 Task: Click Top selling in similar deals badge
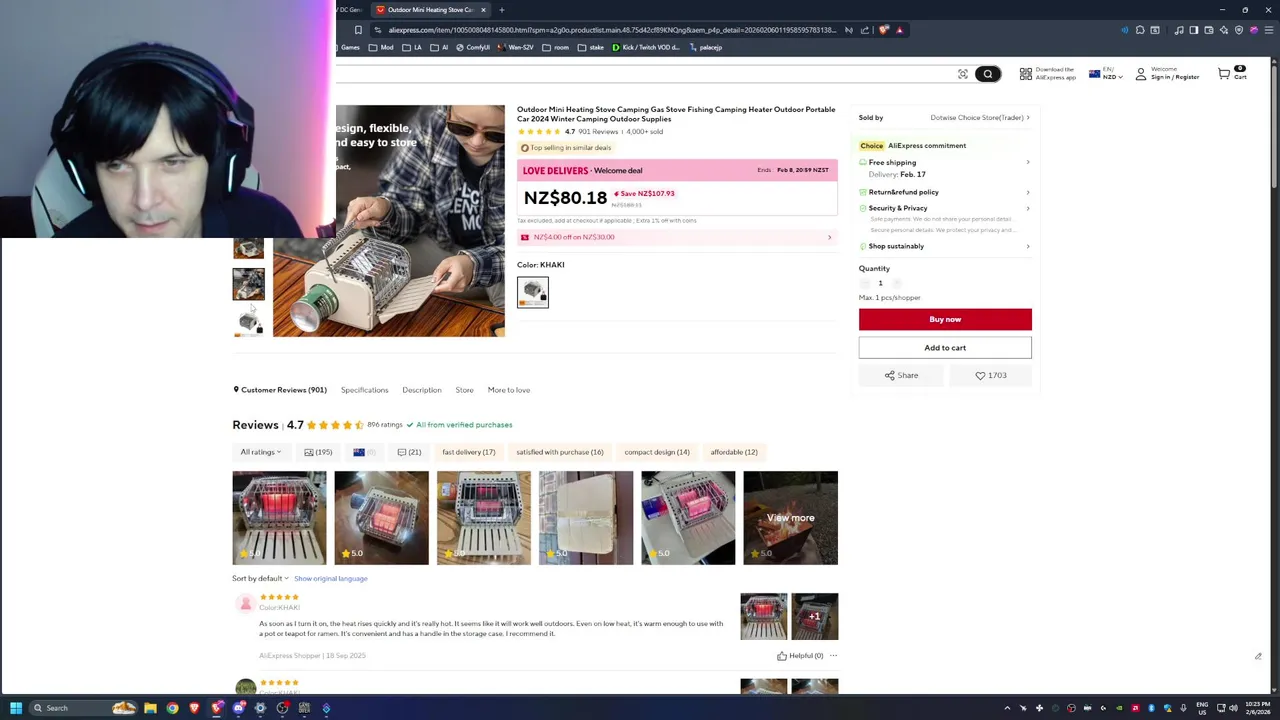point(565,148)
